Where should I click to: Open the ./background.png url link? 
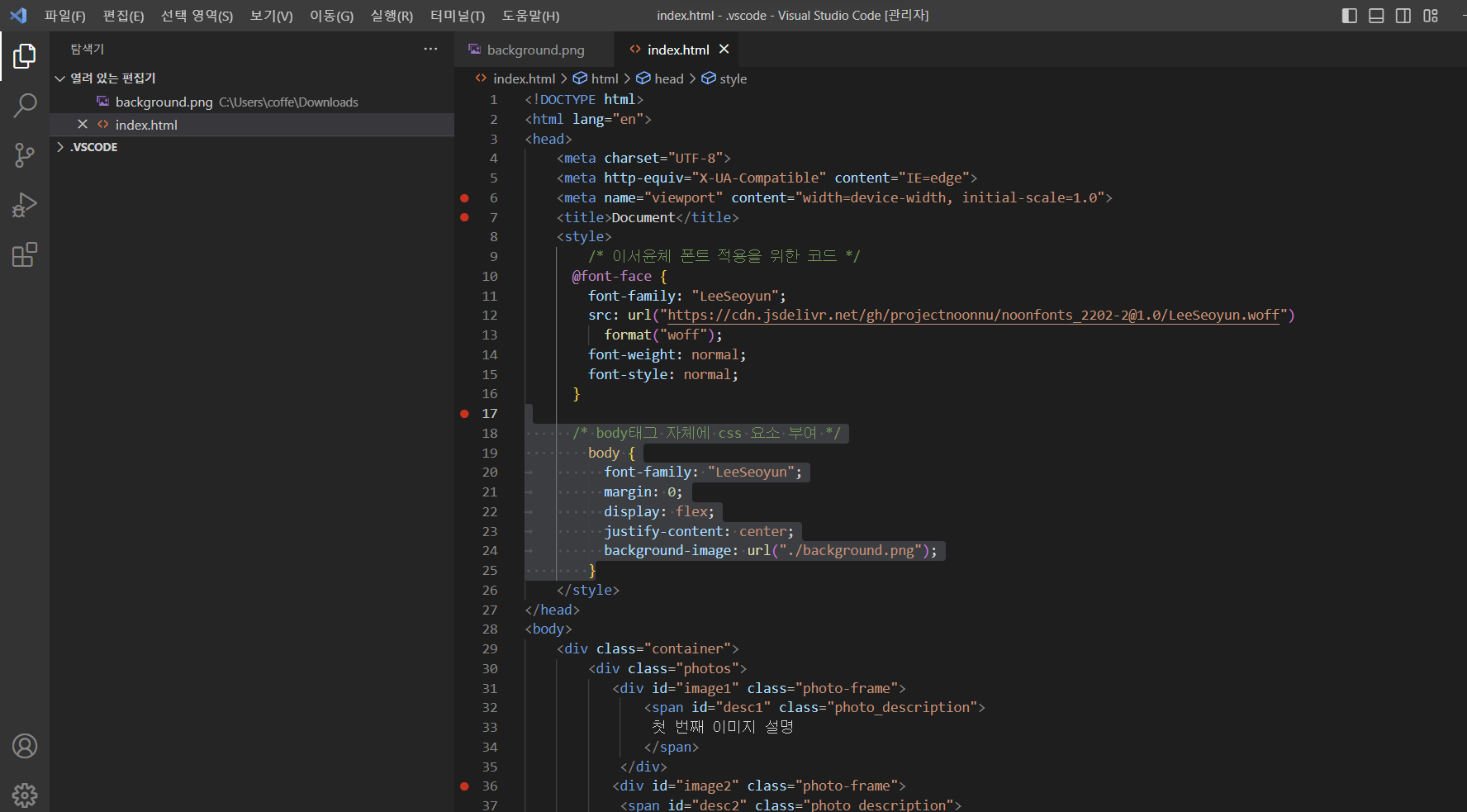coord(851,551)
